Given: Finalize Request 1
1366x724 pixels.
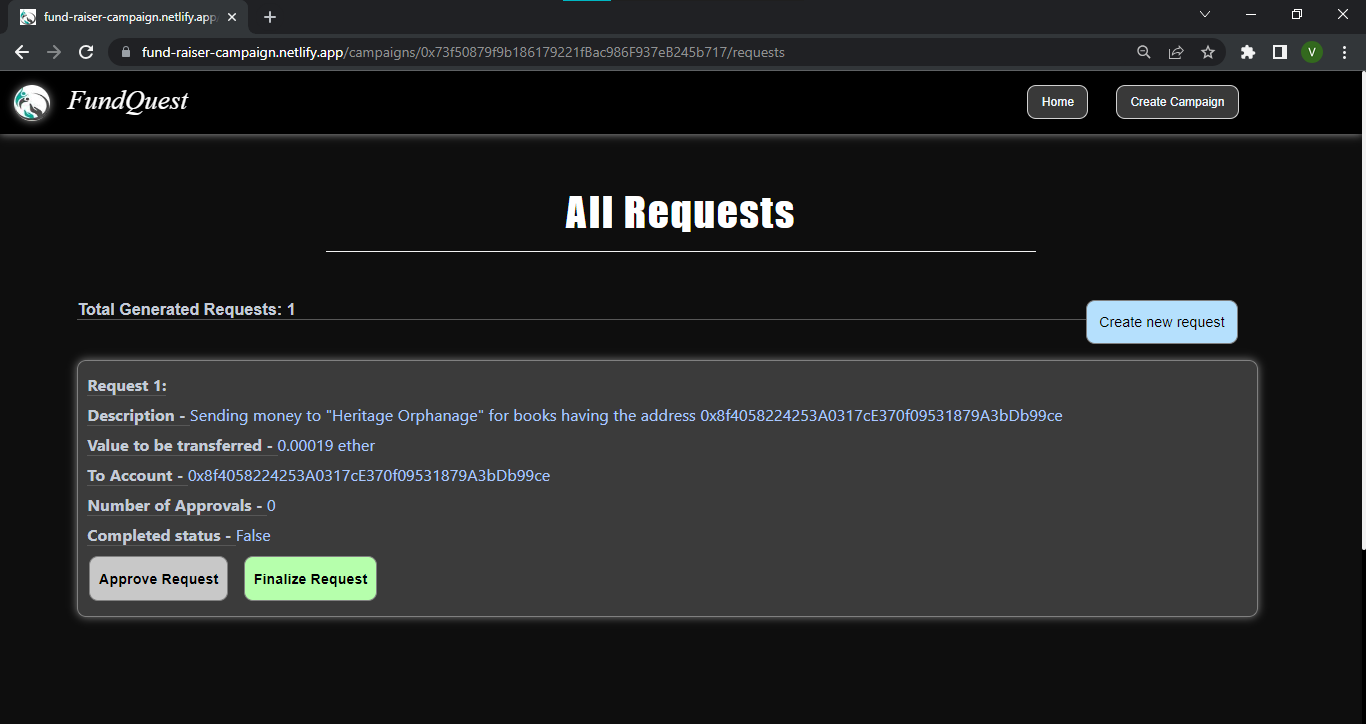Looking at the screenshot, I should [310, 578].
